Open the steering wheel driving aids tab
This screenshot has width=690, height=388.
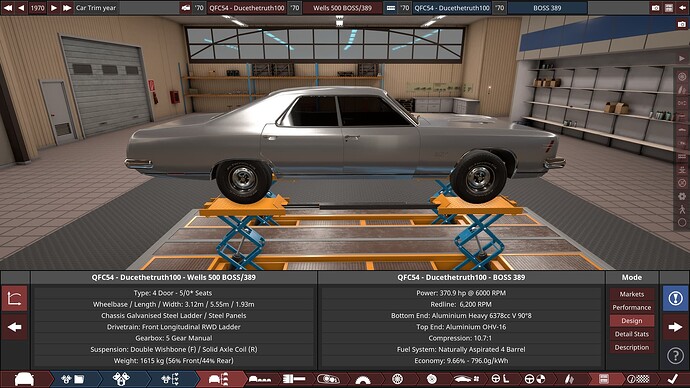pyautogui.click(x=500, y=379)
